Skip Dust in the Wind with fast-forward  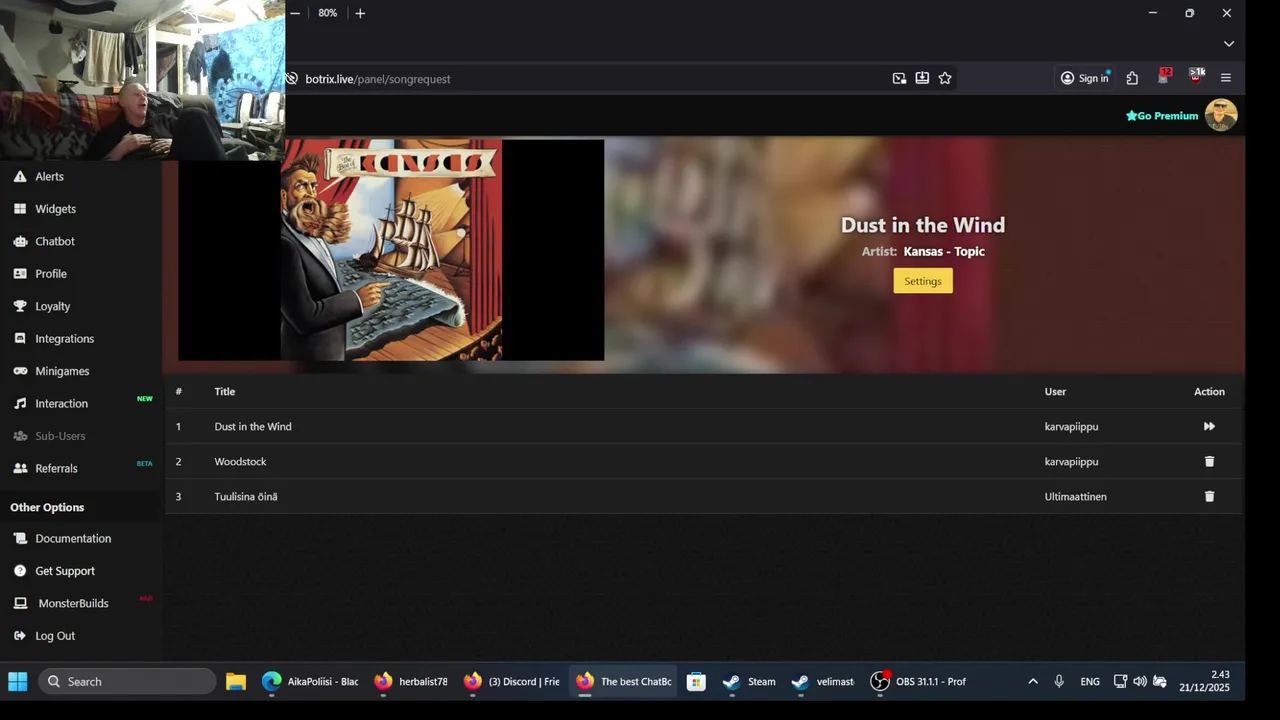(x=1209, y=426)
